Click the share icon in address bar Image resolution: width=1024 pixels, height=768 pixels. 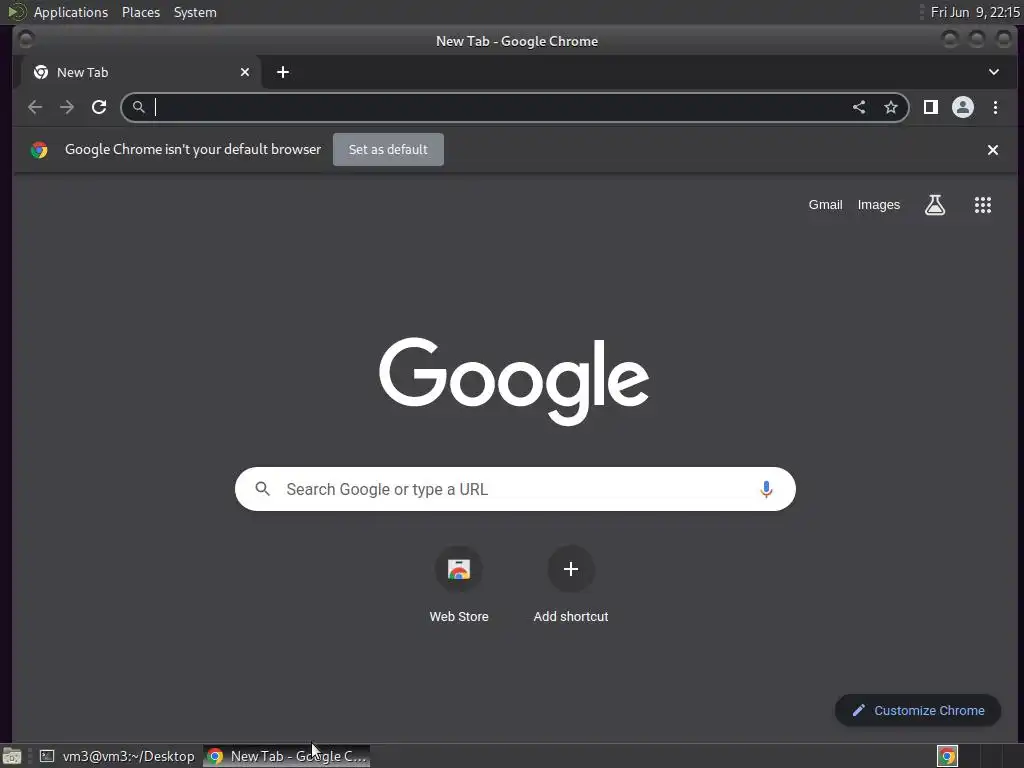[x=859, y=107]
